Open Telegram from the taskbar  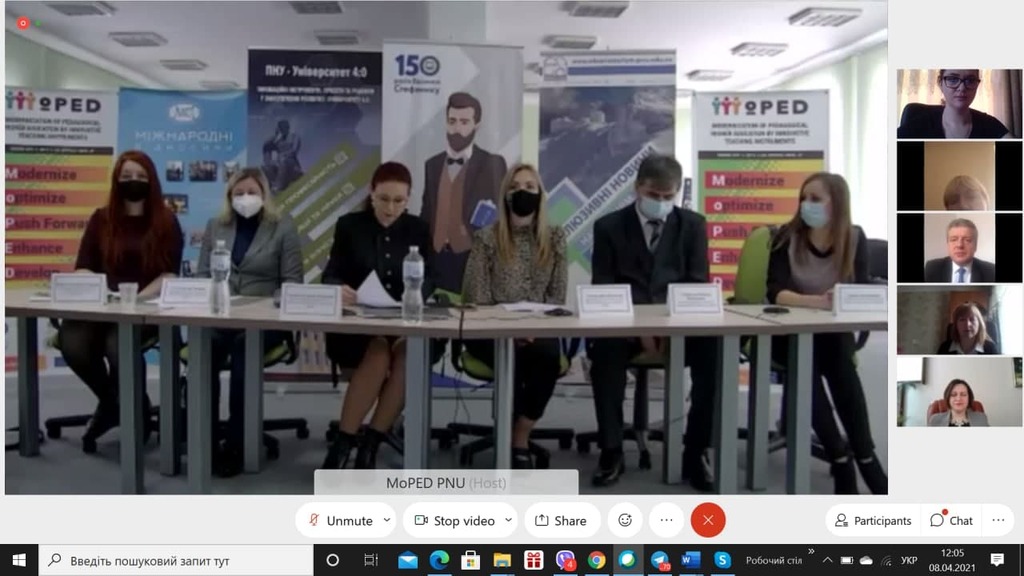pyautogui.click(x=660, y=560)
